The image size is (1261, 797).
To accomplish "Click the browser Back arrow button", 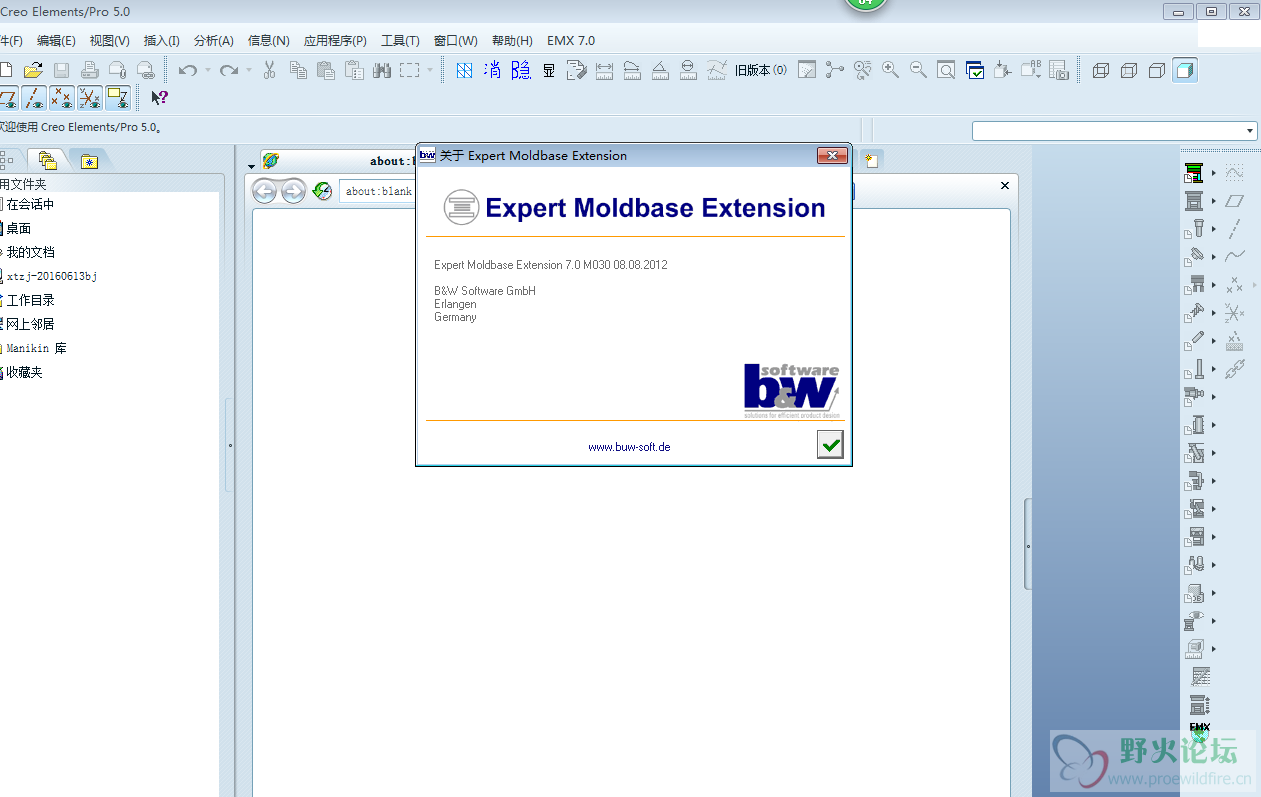I will click(x=264, y=191).
